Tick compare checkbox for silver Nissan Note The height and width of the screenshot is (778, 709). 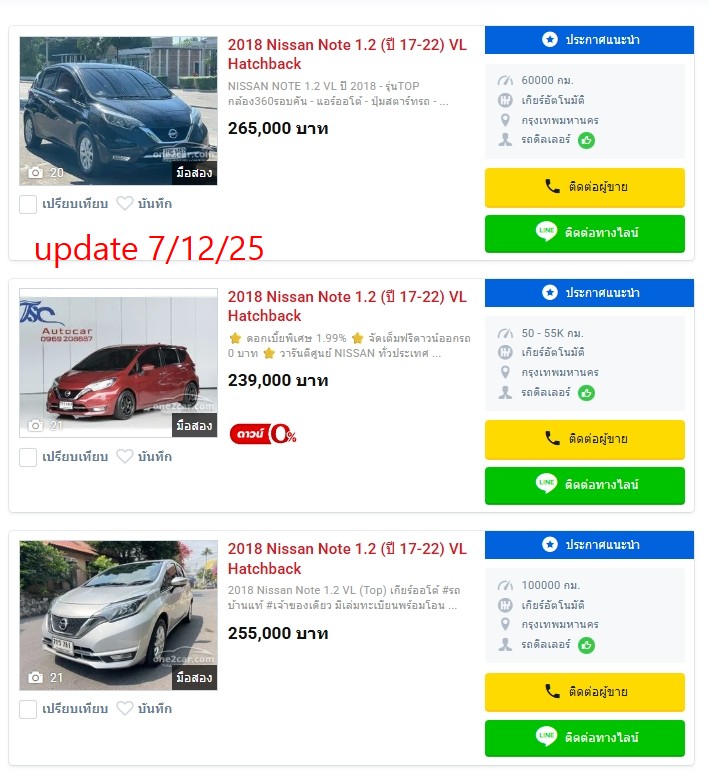coord(28,709)
